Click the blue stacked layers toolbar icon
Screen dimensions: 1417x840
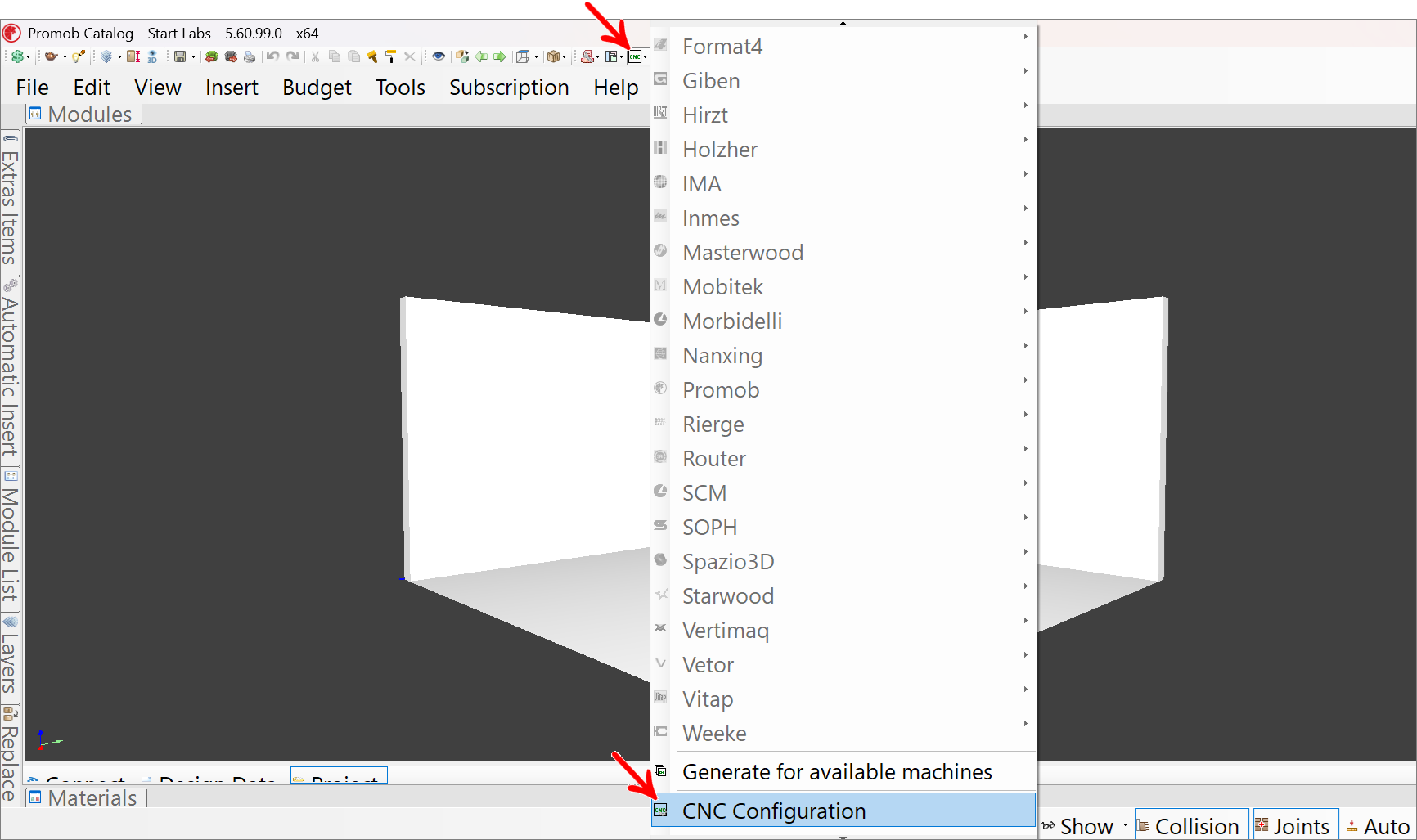pos(106,56)
